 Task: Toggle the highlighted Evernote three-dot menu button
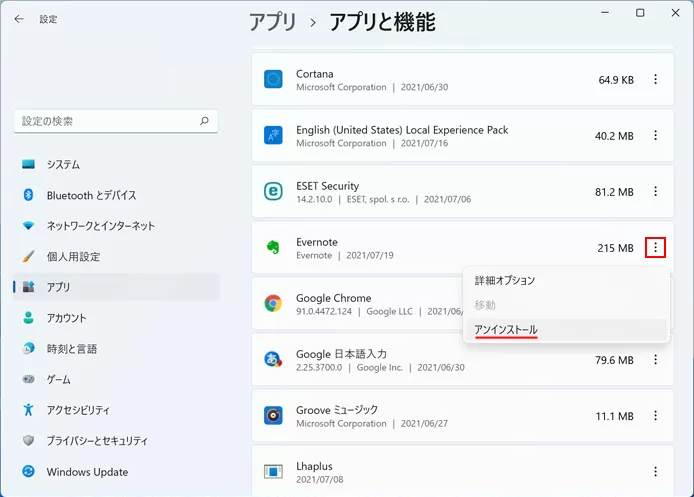(655, 248)
